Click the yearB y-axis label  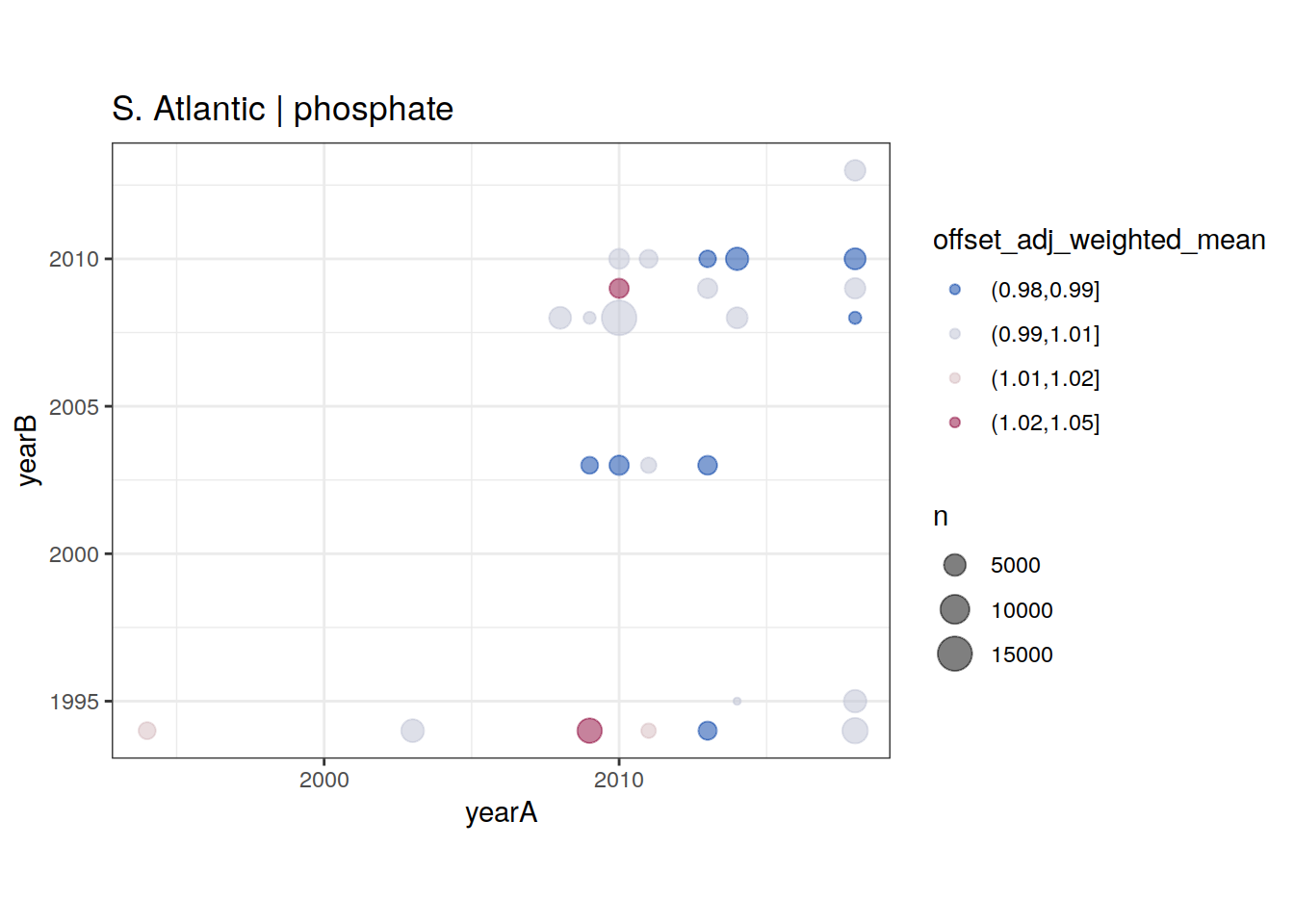[27, 450]
